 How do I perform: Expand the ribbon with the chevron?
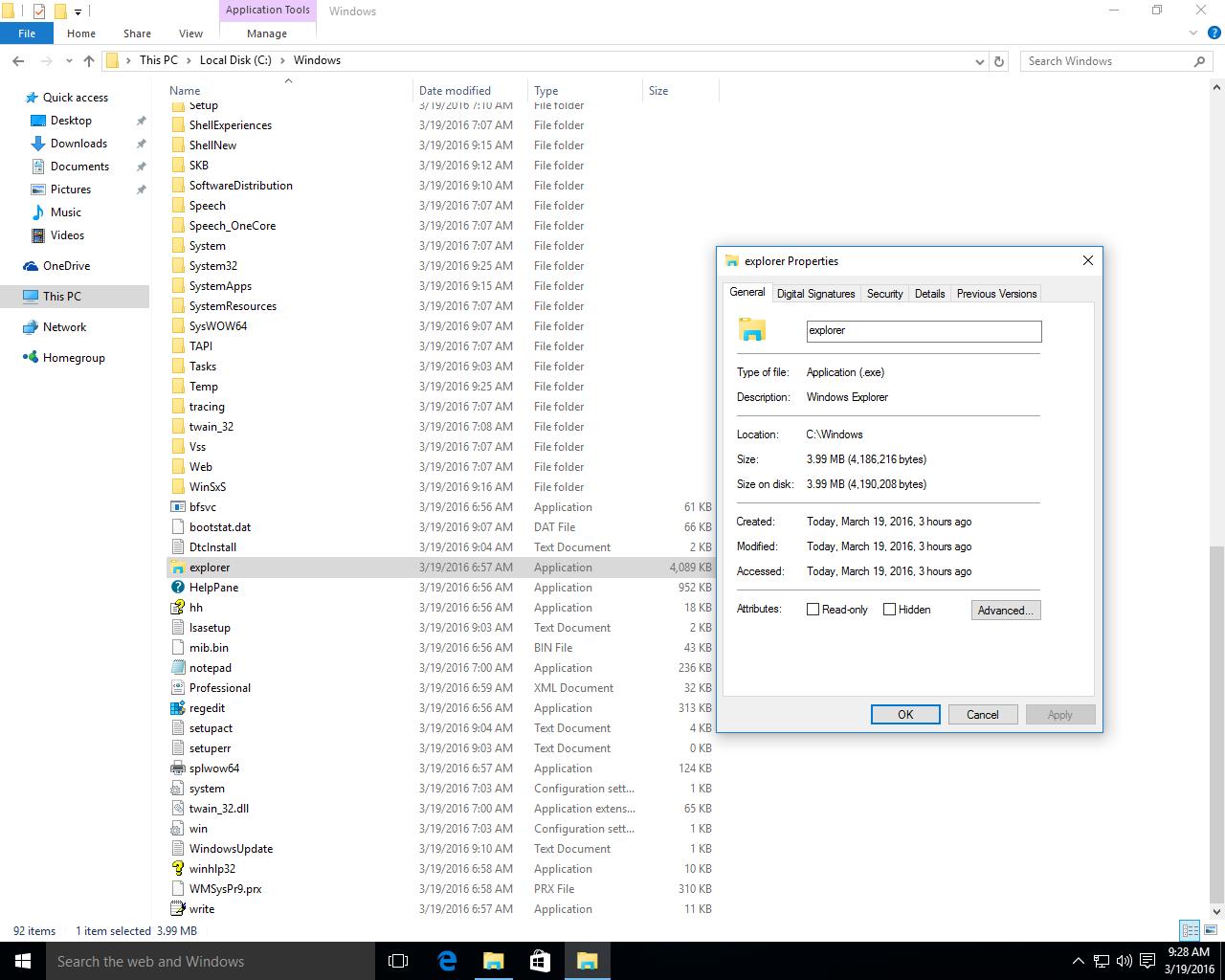1192,33
